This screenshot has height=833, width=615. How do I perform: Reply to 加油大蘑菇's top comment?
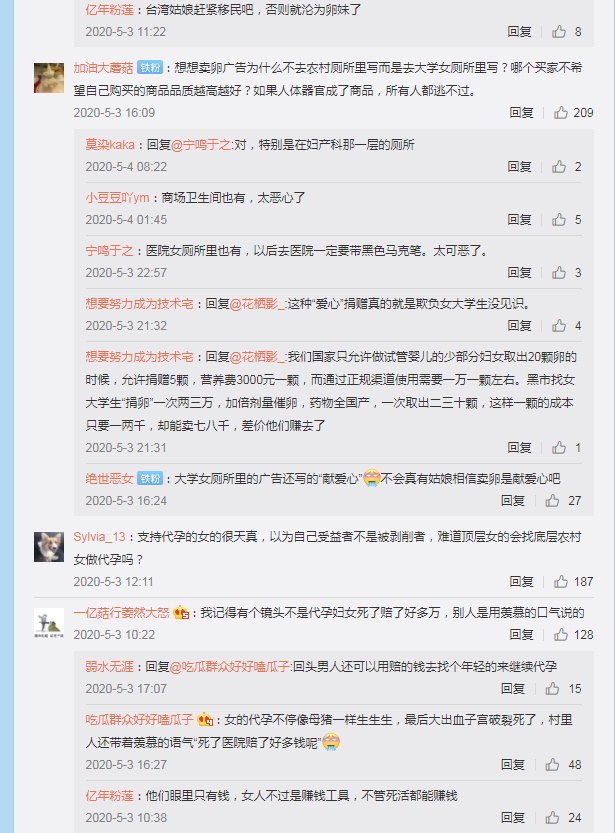[521, 113]
